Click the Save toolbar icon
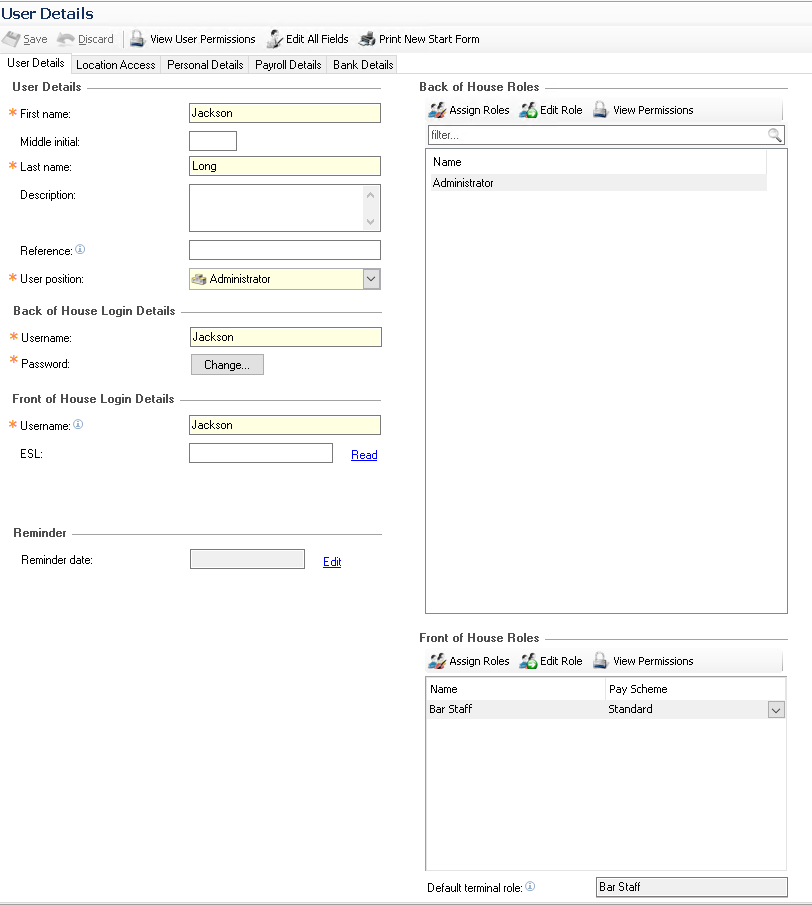This screenshot has height=905, width=812. pos(12,39)
